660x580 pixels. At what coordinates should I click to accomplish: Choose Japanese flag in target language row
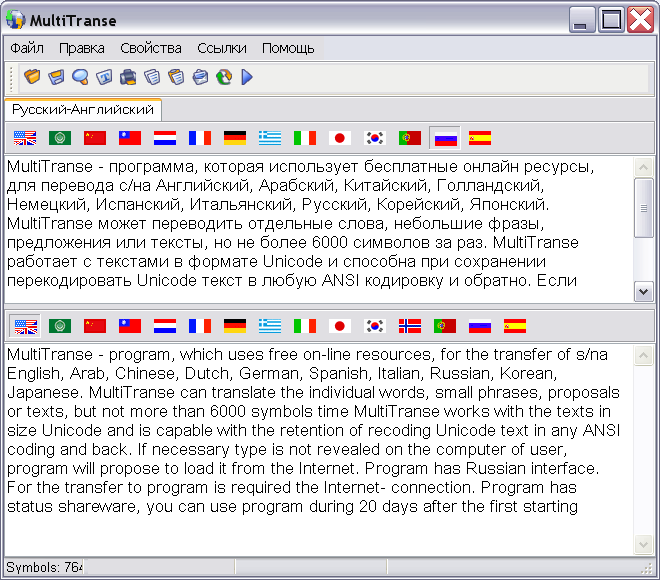(x=340, y=326)
